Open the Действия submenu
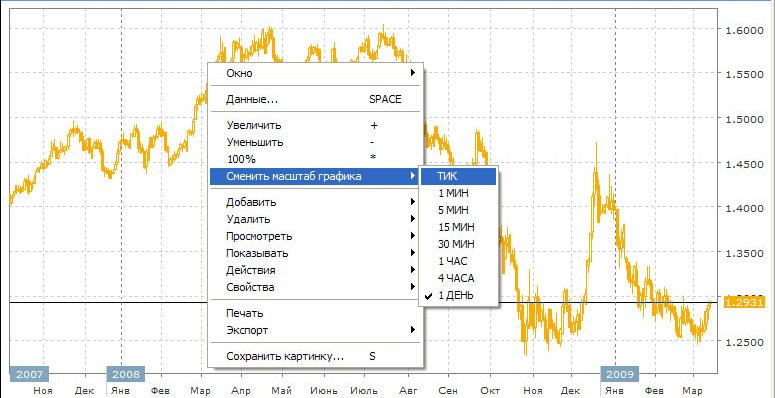 coord(315,270)
